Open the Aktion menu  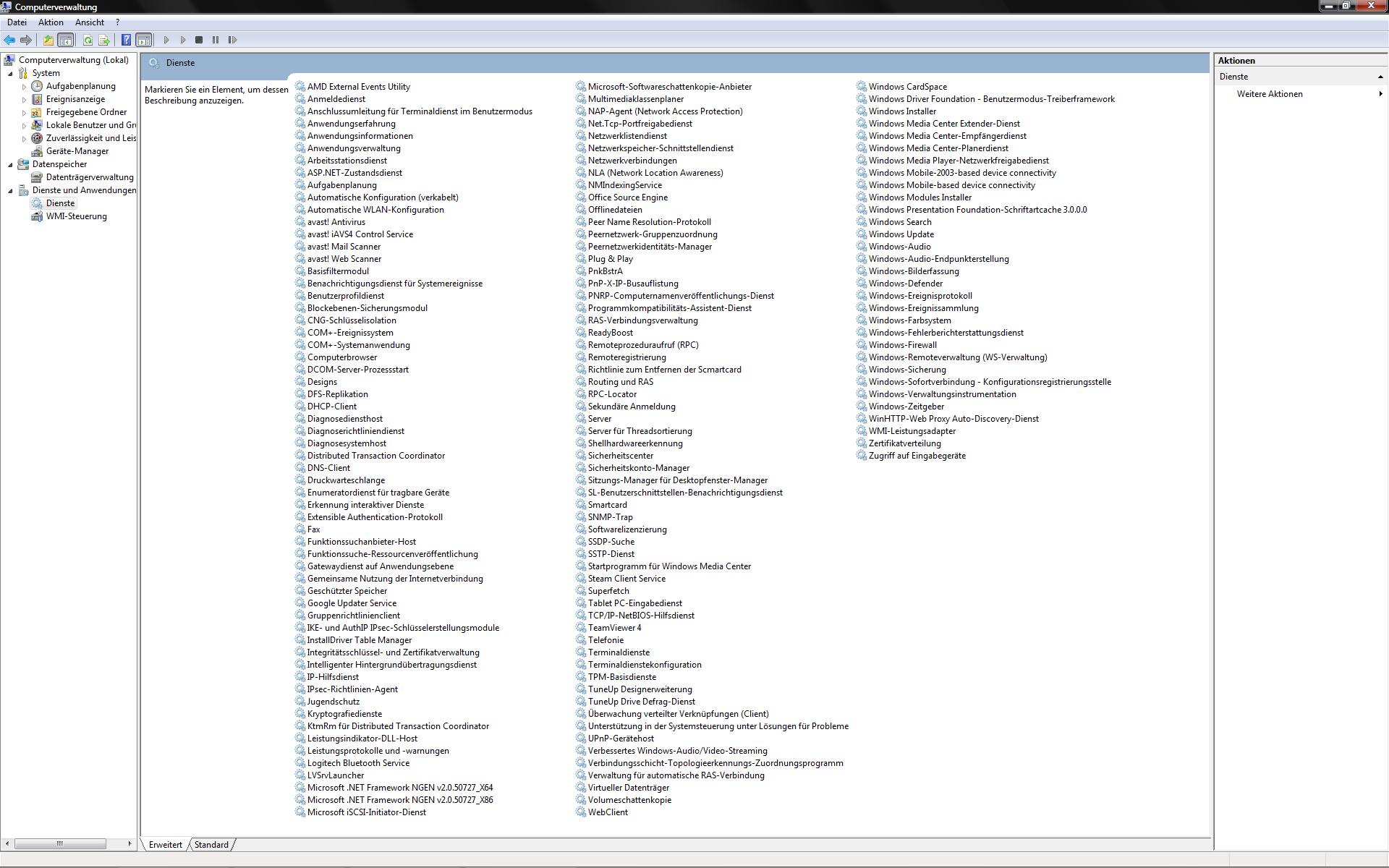point(51,22)
